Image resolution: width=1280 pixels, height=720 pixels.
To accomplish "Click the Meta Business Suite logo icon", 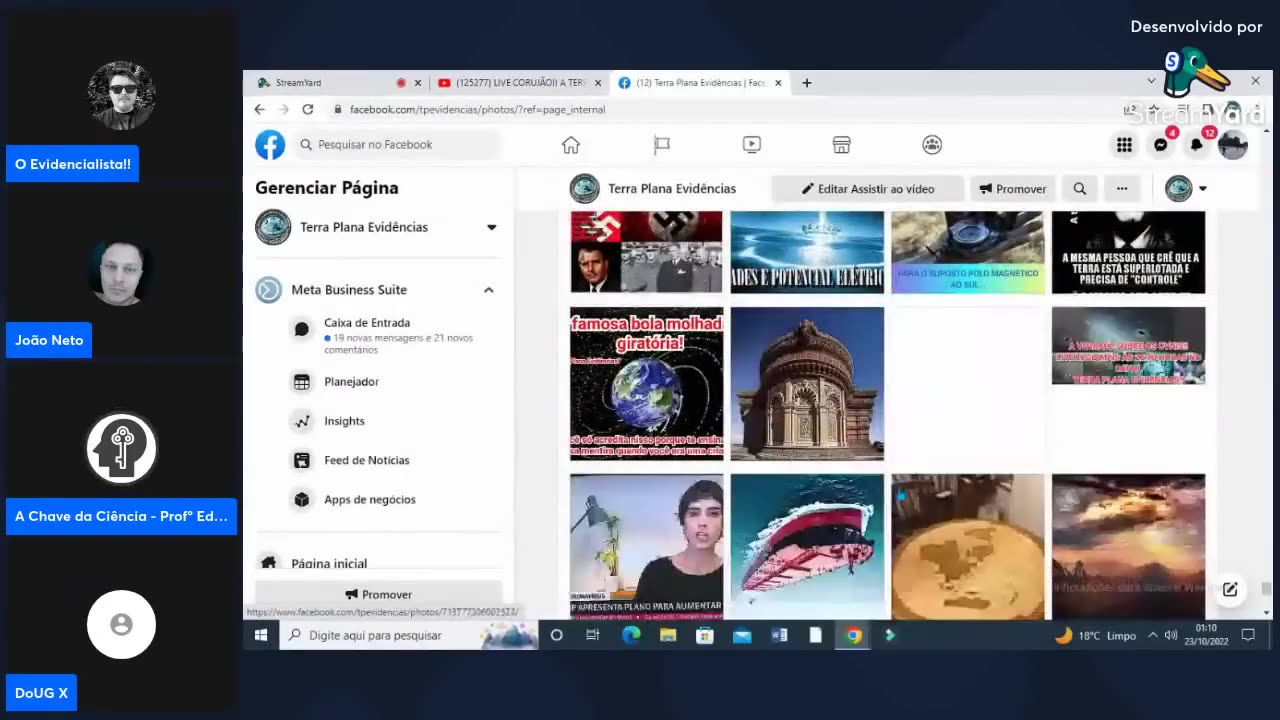I will point(268,290).
